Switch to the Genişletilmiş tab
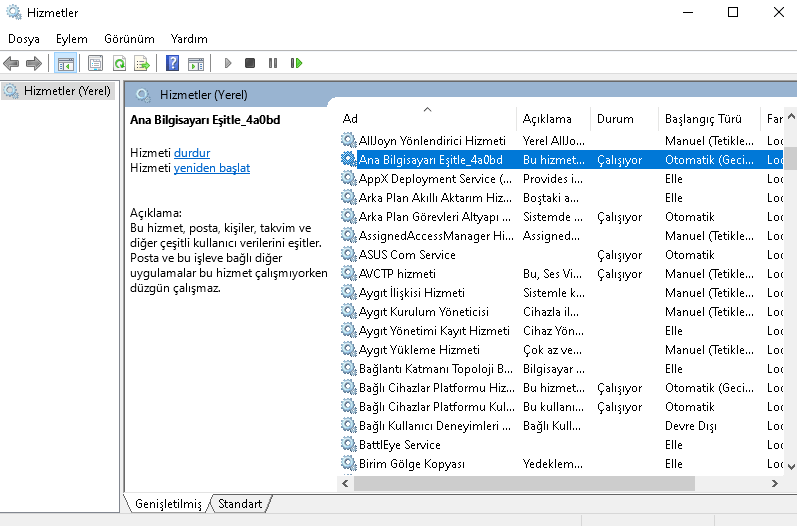The height and width of the screenshot is (526, 797). coord(168,504)
